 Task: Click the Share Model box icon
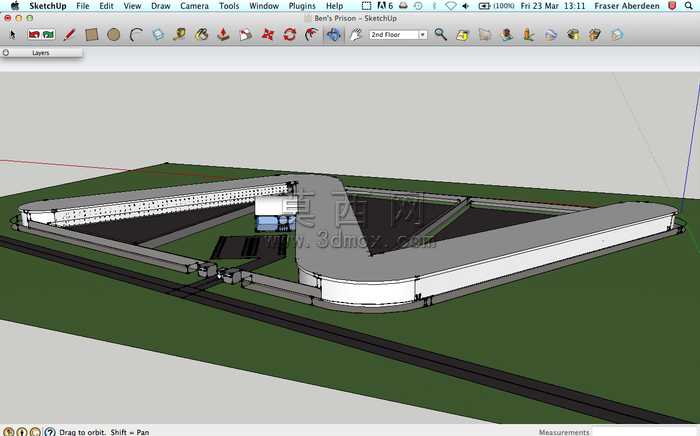click(595, 34)
